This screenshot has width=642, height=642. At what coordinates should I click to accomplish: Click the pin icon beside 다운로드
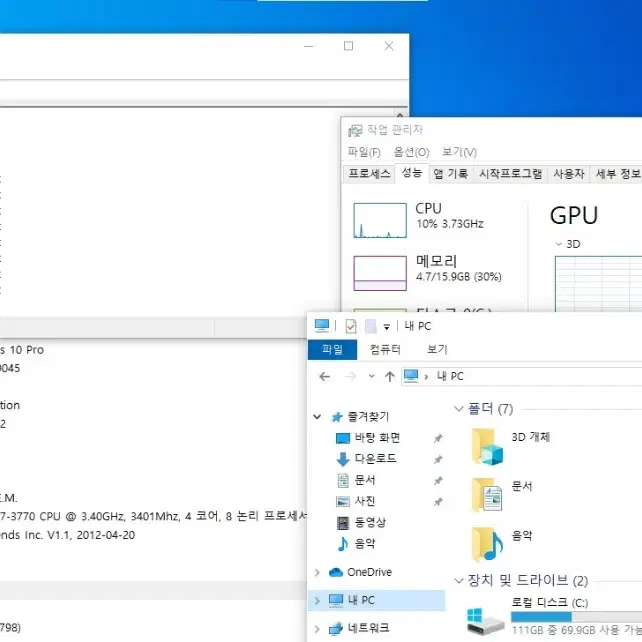pos(438,459)
